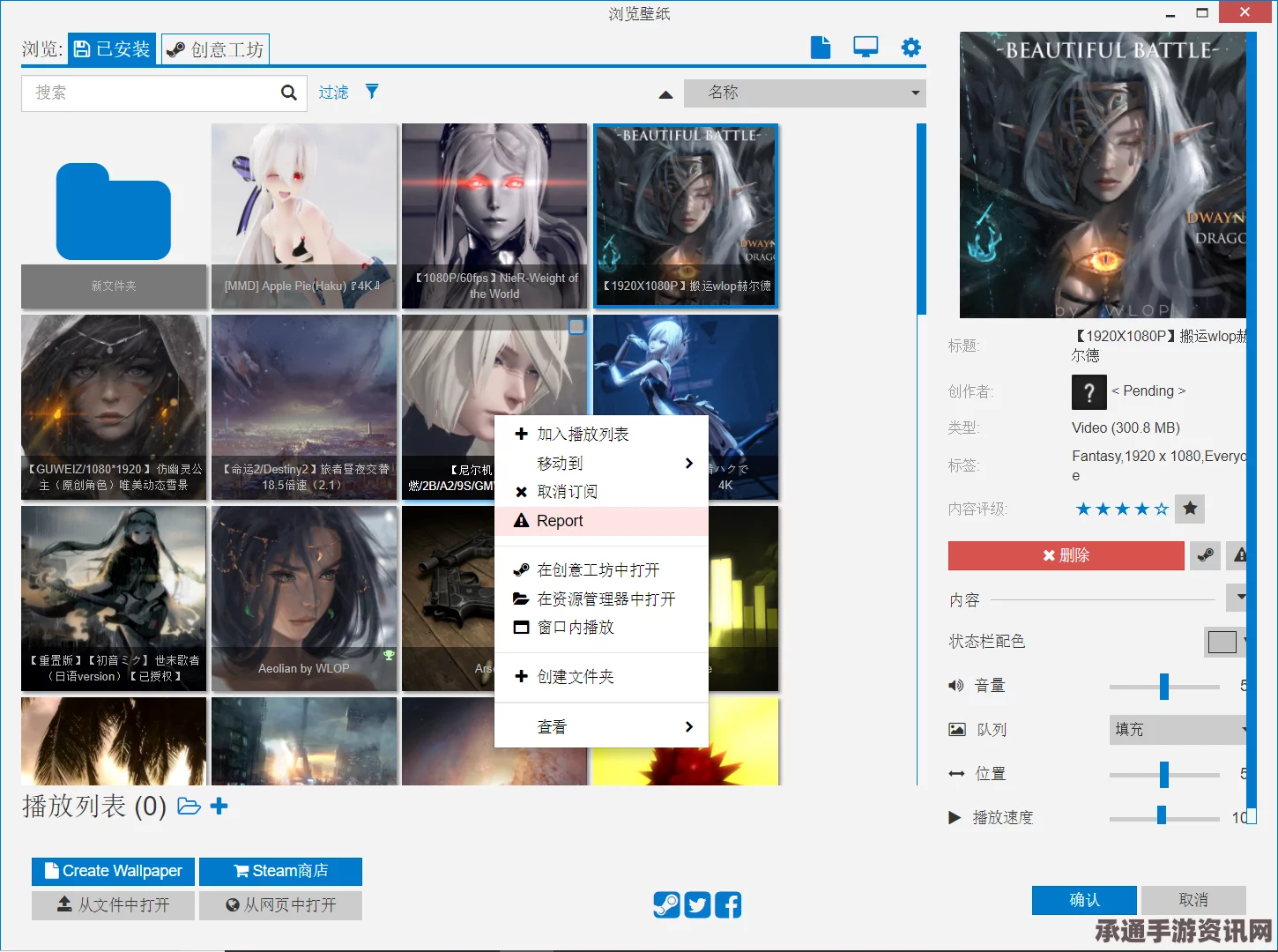This screenshot has width=1278, height=952.
Task: Choose Open in Workshop menu entry
Action: [601, 570]
